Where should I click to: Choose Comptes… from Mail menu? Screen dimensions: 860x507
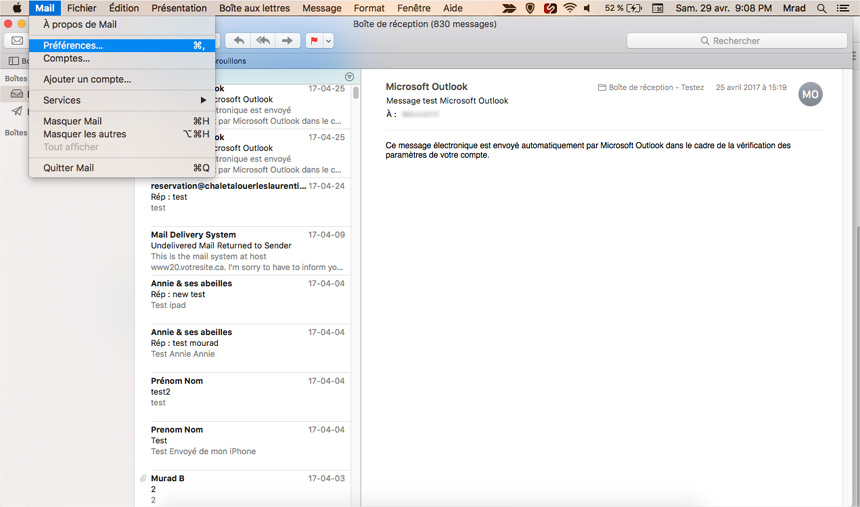coord(122,58)
